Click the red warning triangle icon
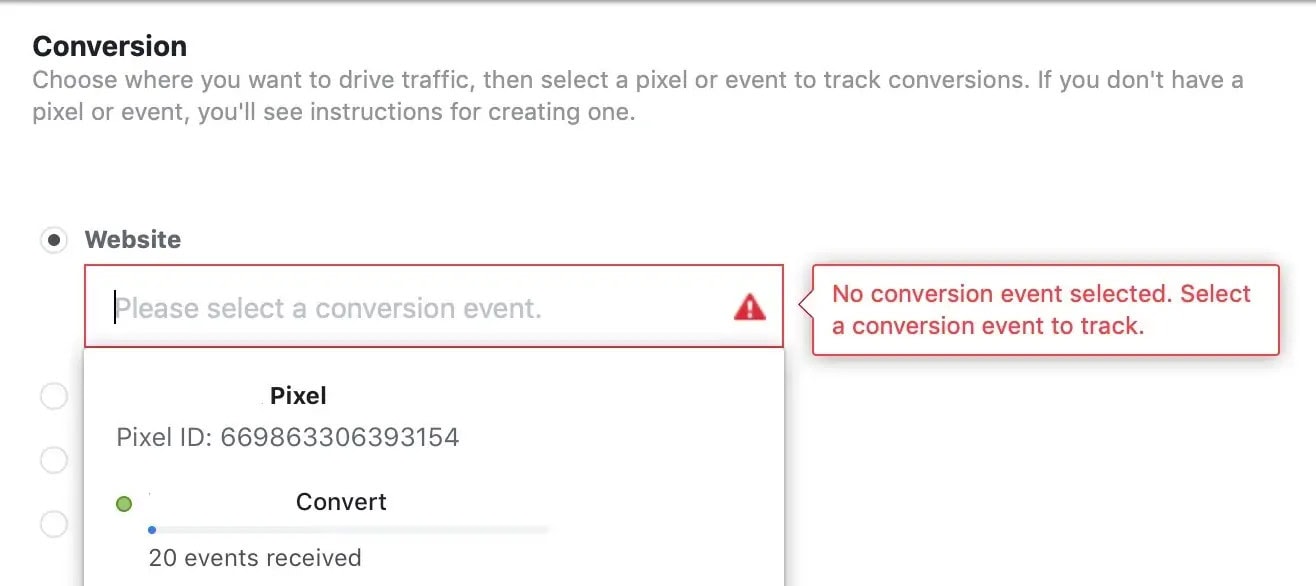1316x586 pixels. [x=750, y=307]
